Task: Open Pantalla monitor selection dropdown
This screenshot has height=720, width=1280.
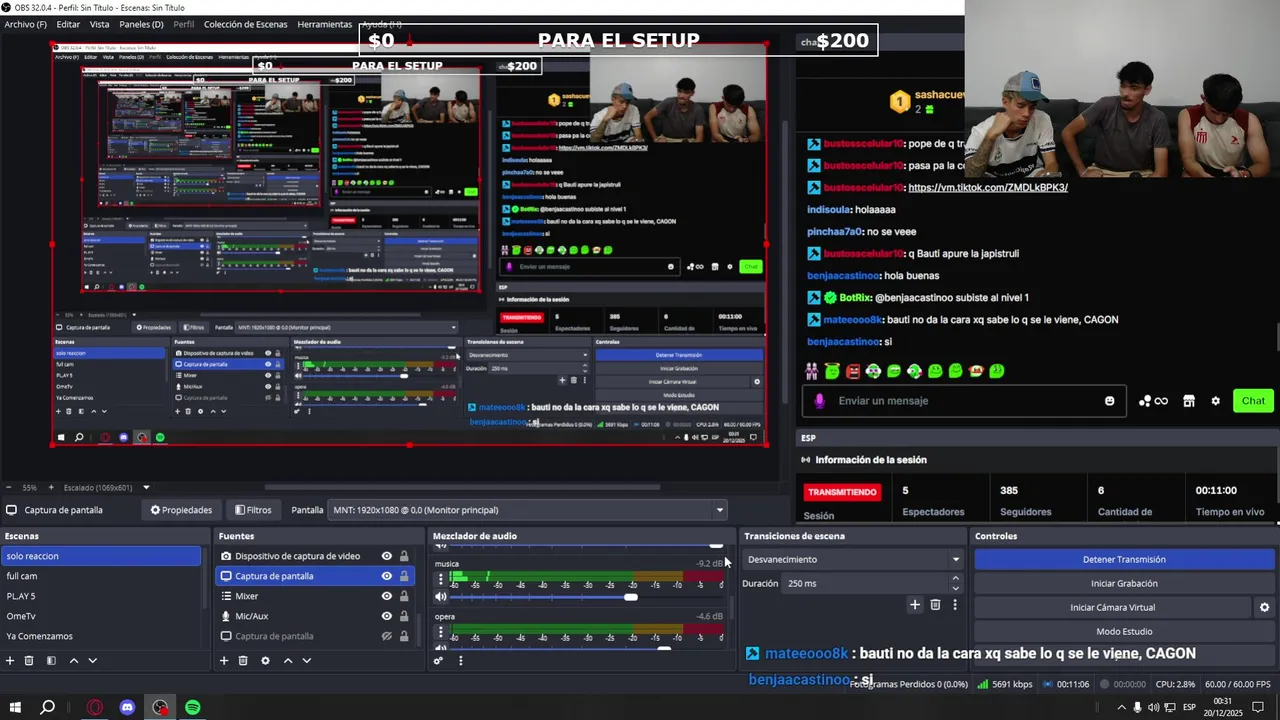Action: [527, 510]
